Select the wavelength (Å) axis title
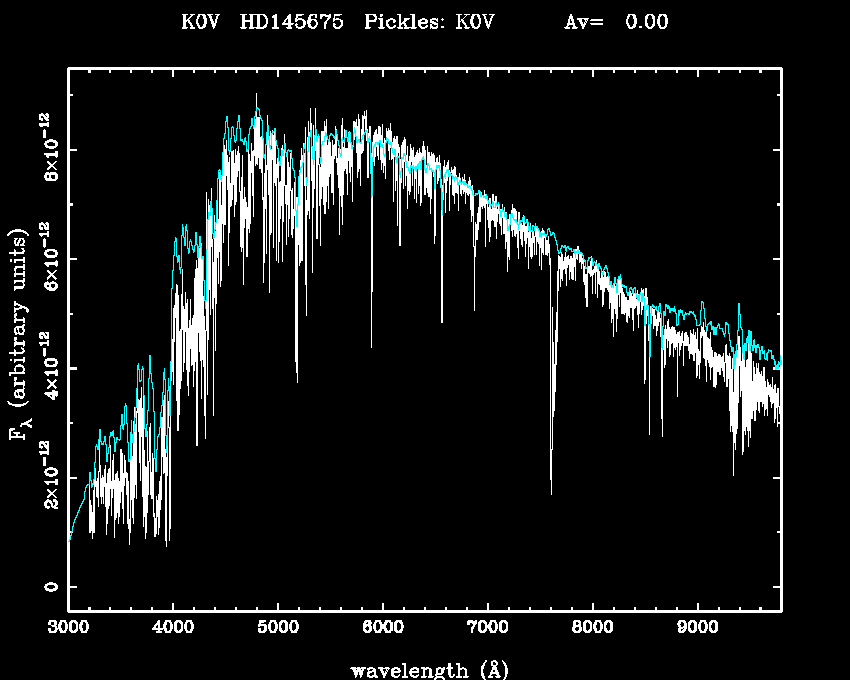Screen dimensions: 850x680 (423, 669)
